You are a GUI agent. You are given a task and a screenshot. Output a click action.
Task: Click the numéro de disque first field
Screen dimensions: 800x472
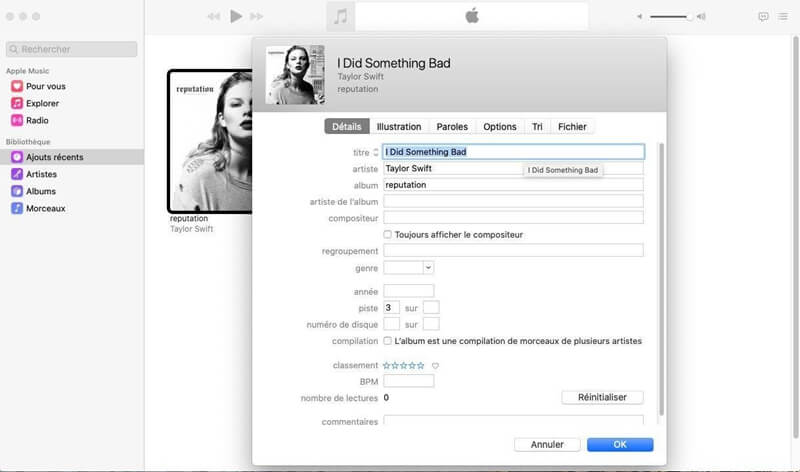click(x=391, y=324)
